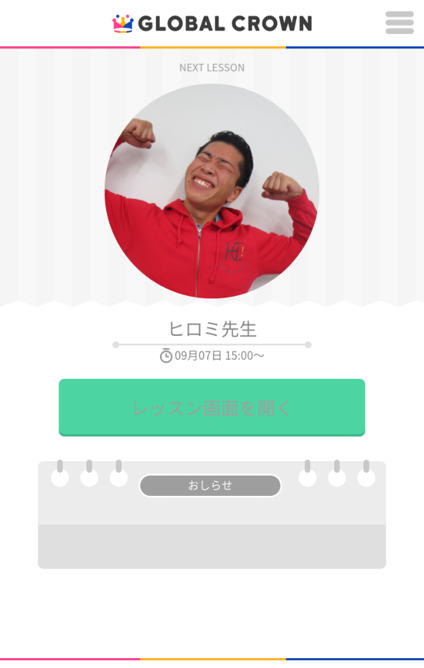
Task: Click the GLOBAL CROWN wordmark
Action: tap(225, 23)
